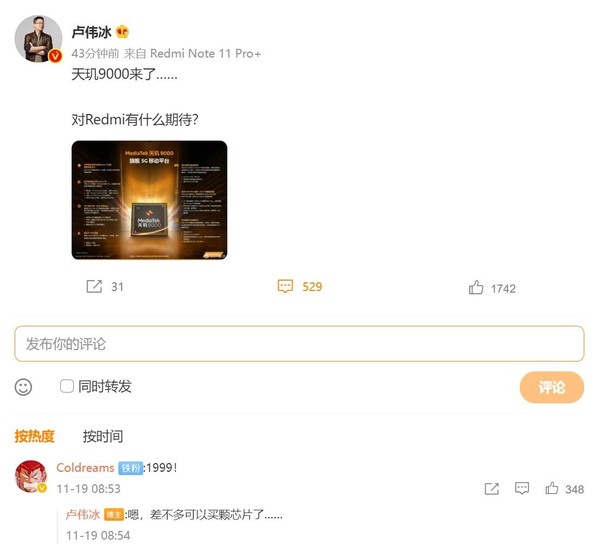Open the emoji picker smiley icon
Image resolution: width=600 pixels, height=544 pixels.
coord(23,387)
